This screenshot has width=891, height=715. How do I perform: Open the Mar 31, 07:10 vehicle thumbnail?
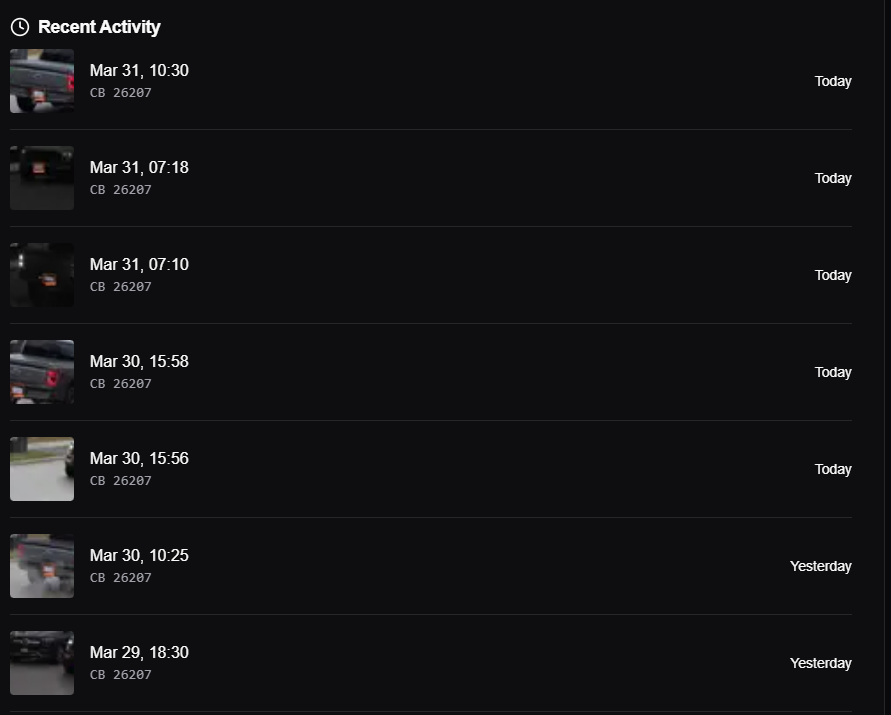[x=42, y=275]
